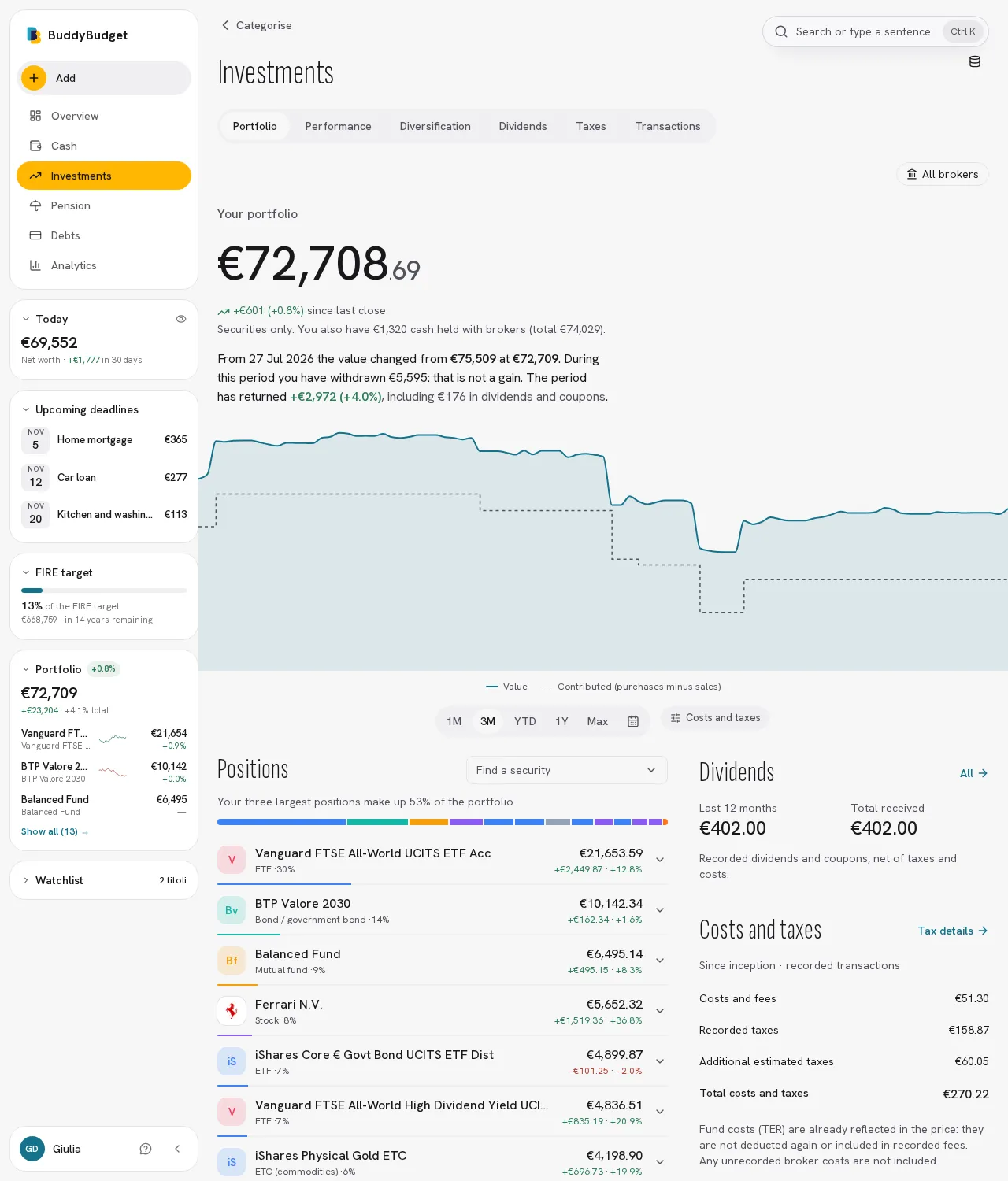Open the Dividends tab

point(523,126)
